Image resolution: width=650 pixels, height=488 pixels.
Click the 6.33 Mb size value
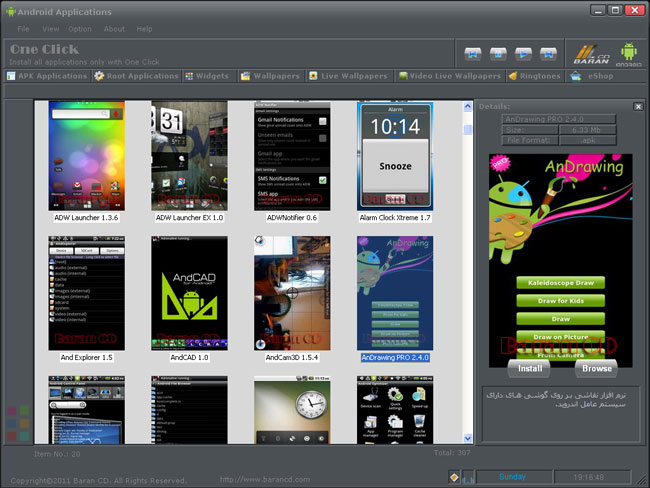click(x=587, y=130)
